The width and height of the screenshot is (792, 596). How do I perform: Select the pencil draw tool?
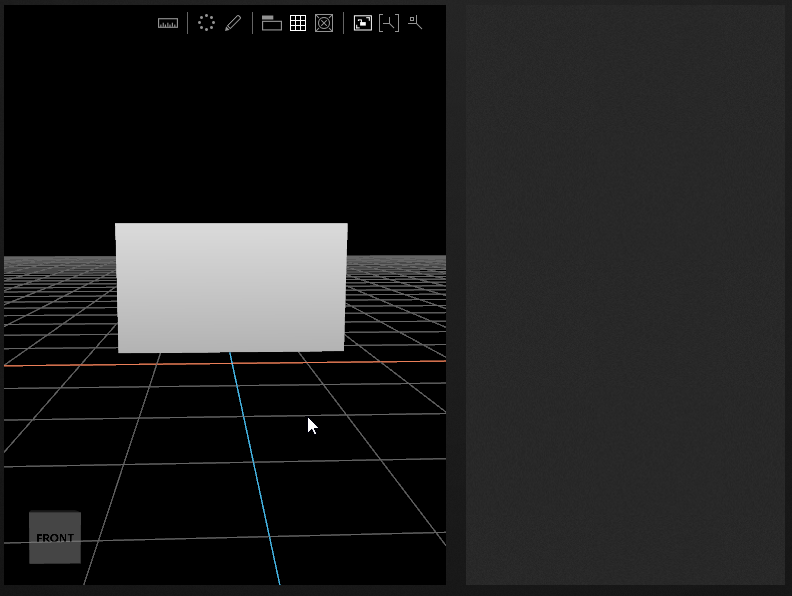point(233,23)
